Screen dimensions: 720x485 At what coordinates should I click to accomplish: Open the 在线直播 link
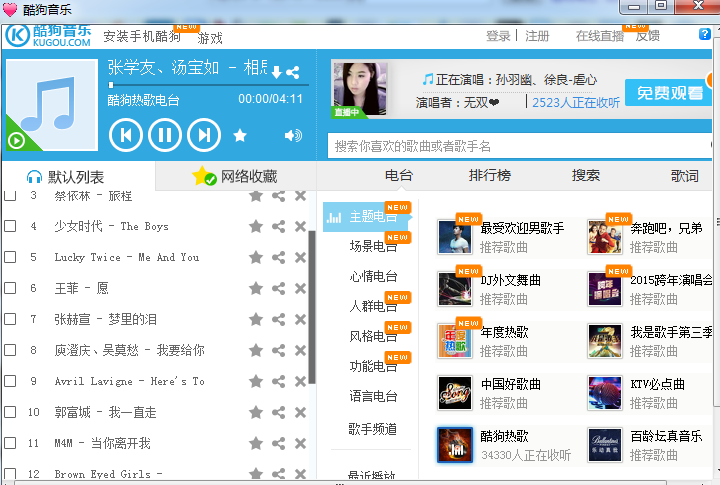click(x=600, y=36)
